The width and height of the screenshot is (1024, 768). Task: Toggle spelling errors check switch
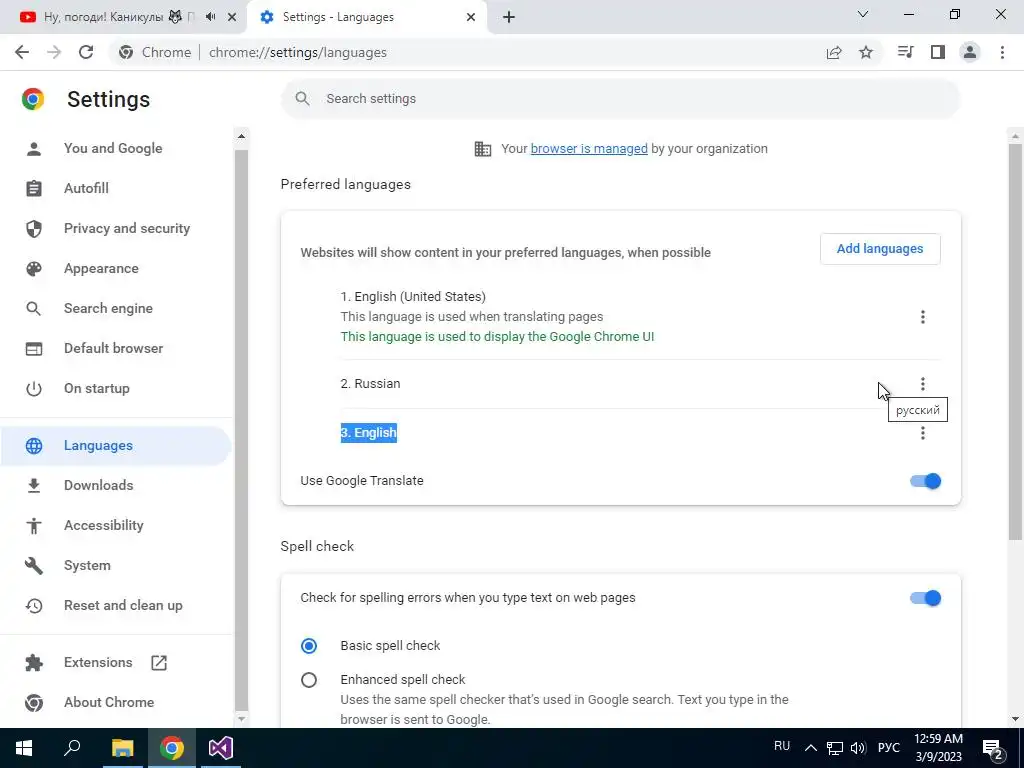click(x=925, y=598)
